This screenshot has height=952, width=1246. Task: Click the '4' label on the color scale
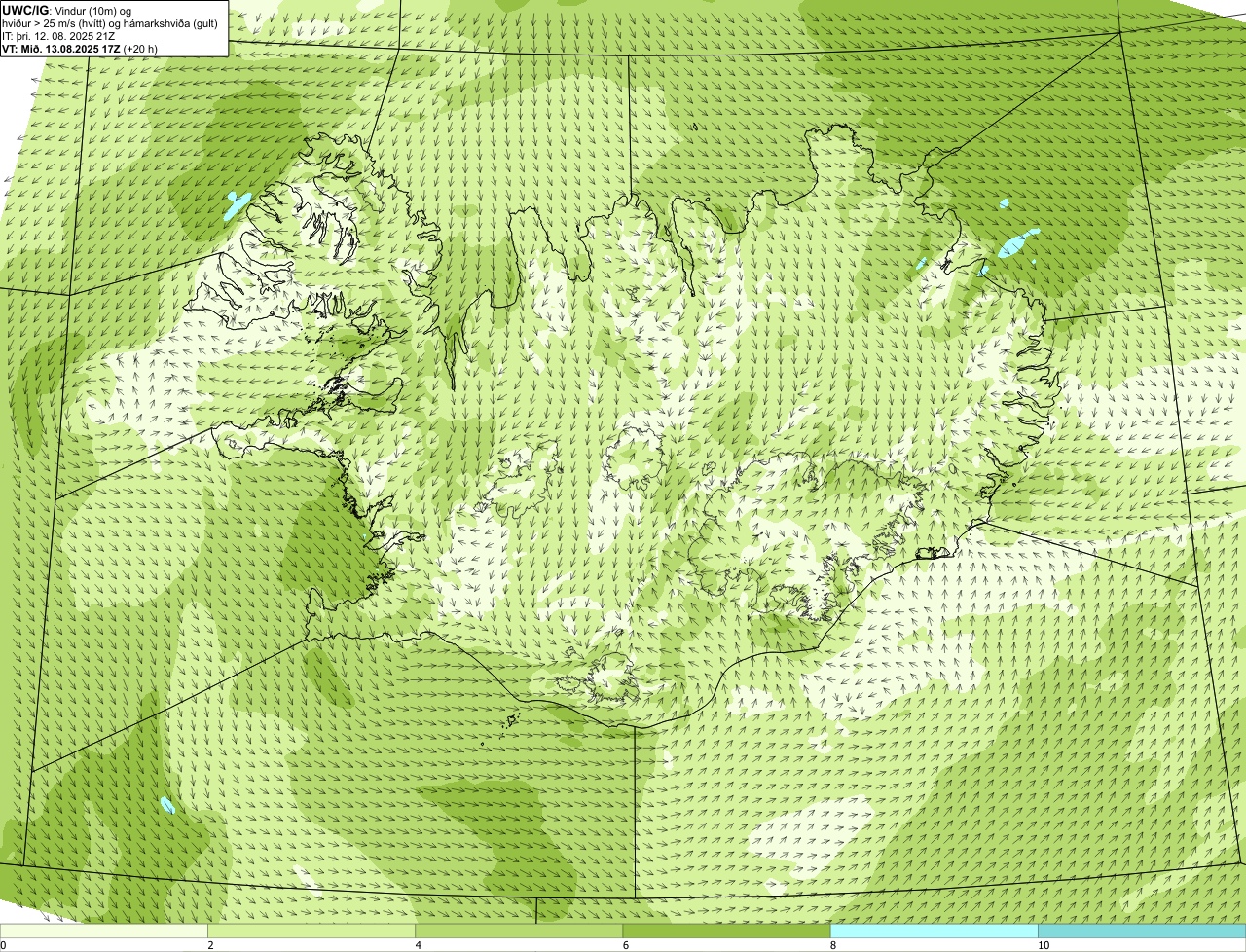418,945
